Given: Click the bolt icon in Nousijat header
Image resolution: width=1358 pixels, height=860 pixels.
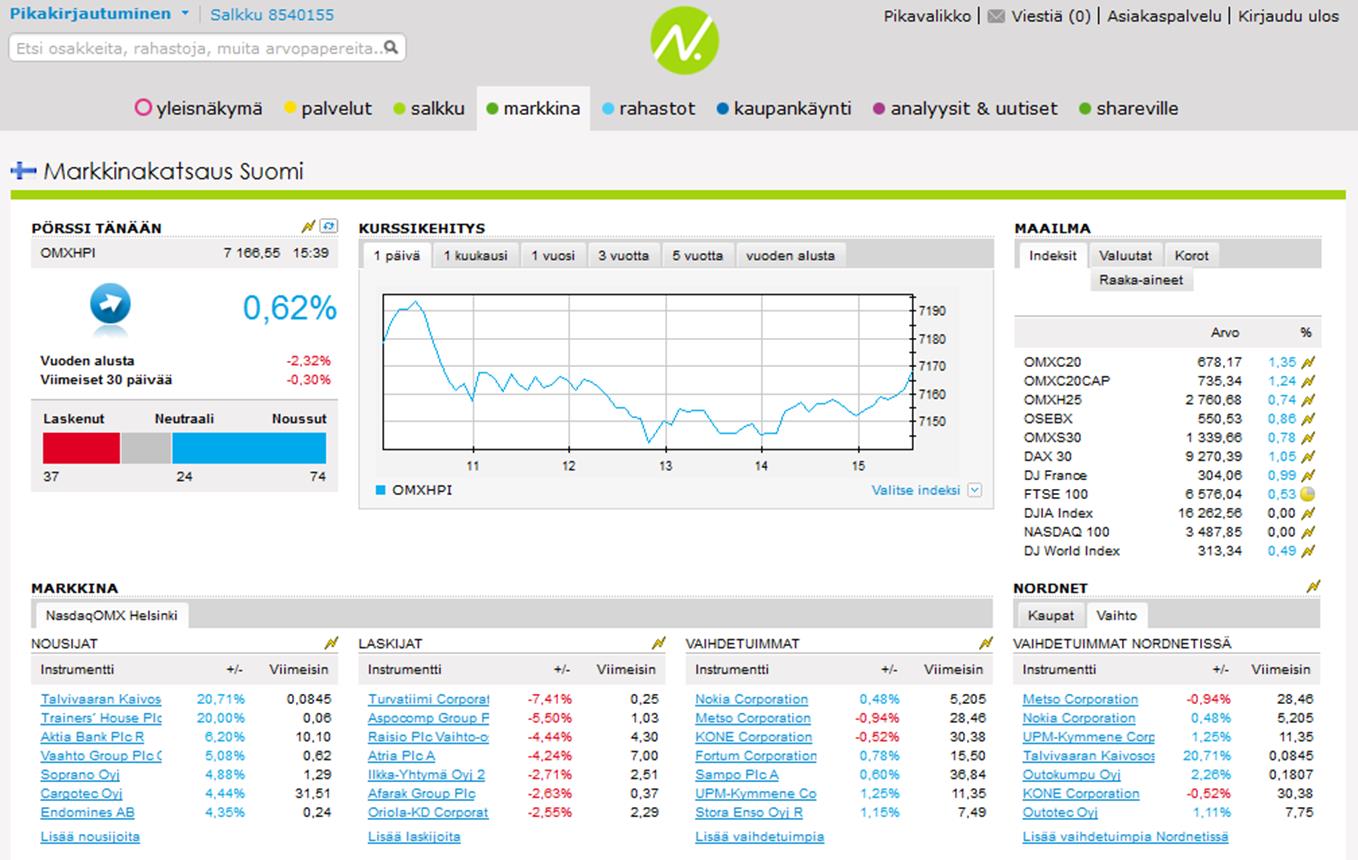Looking at the screenshot, I should [331, 643].
